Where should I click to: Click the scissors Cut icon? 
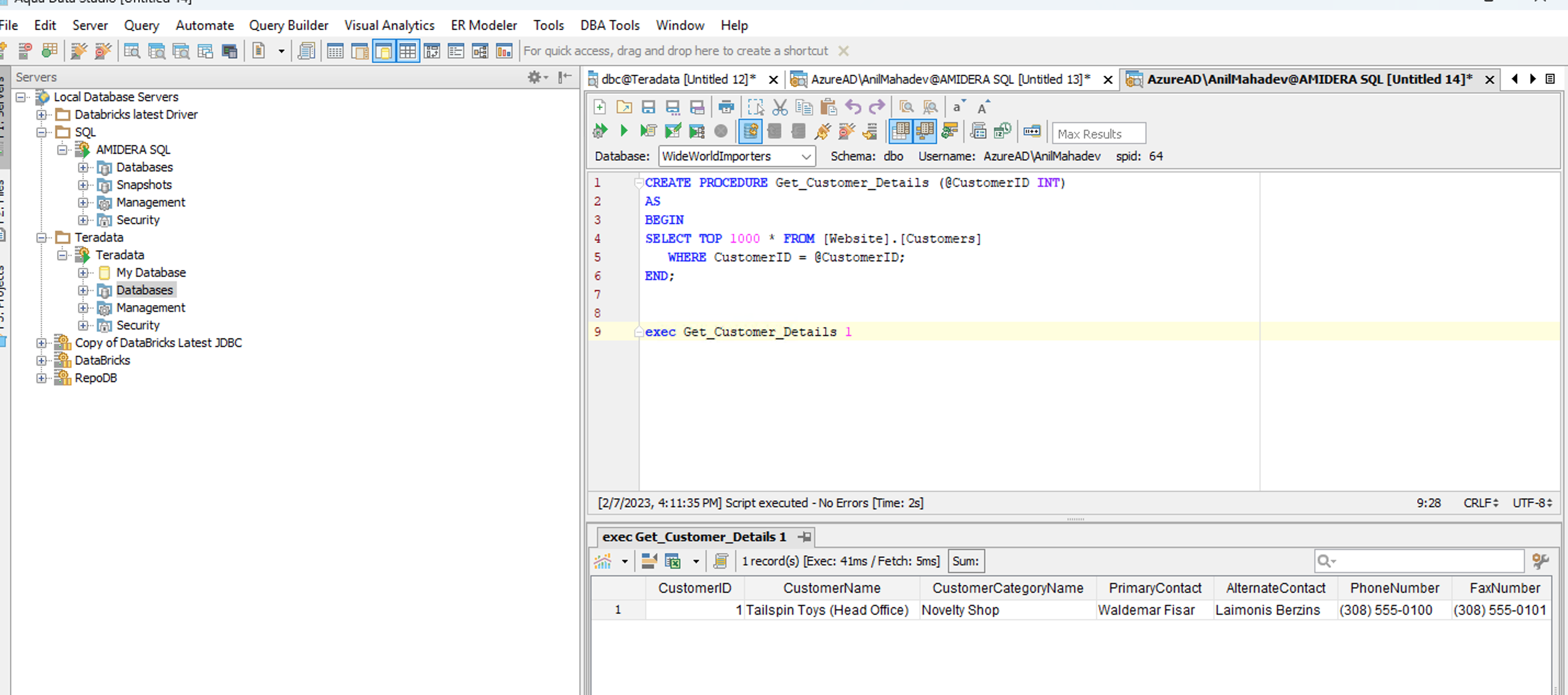tap(779, 107)
